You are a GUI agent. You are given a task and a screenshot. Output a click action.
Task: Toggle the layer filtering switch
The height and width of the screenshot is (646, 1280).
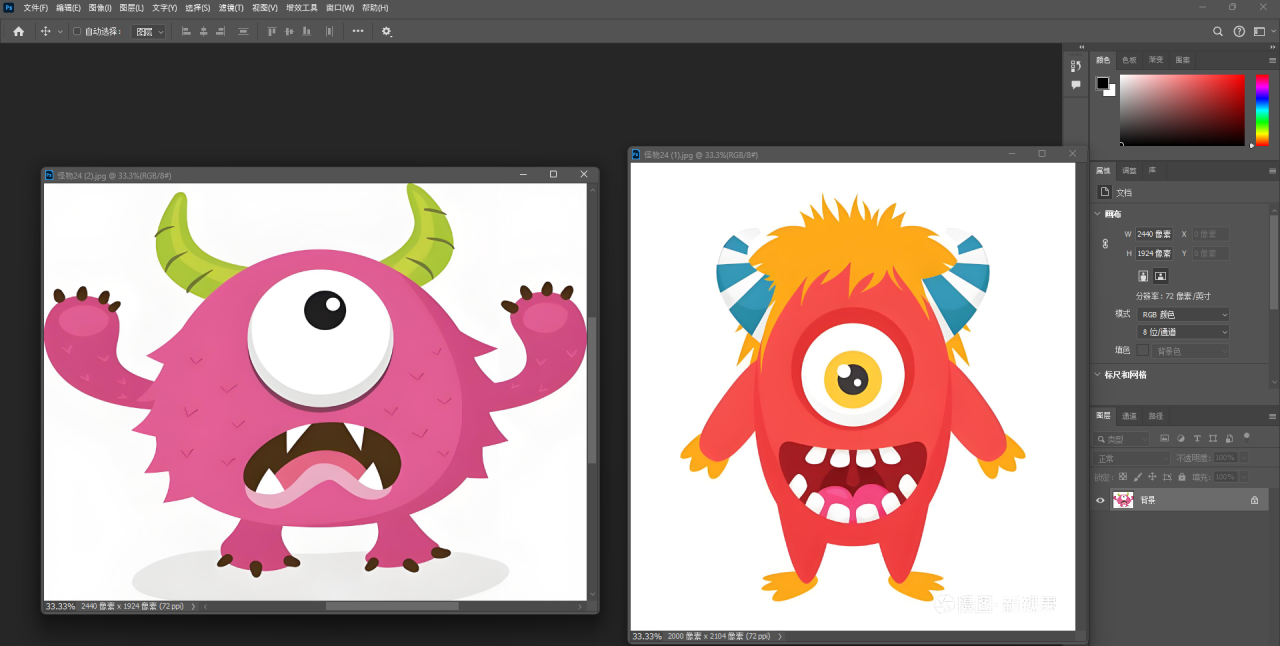1246,436
